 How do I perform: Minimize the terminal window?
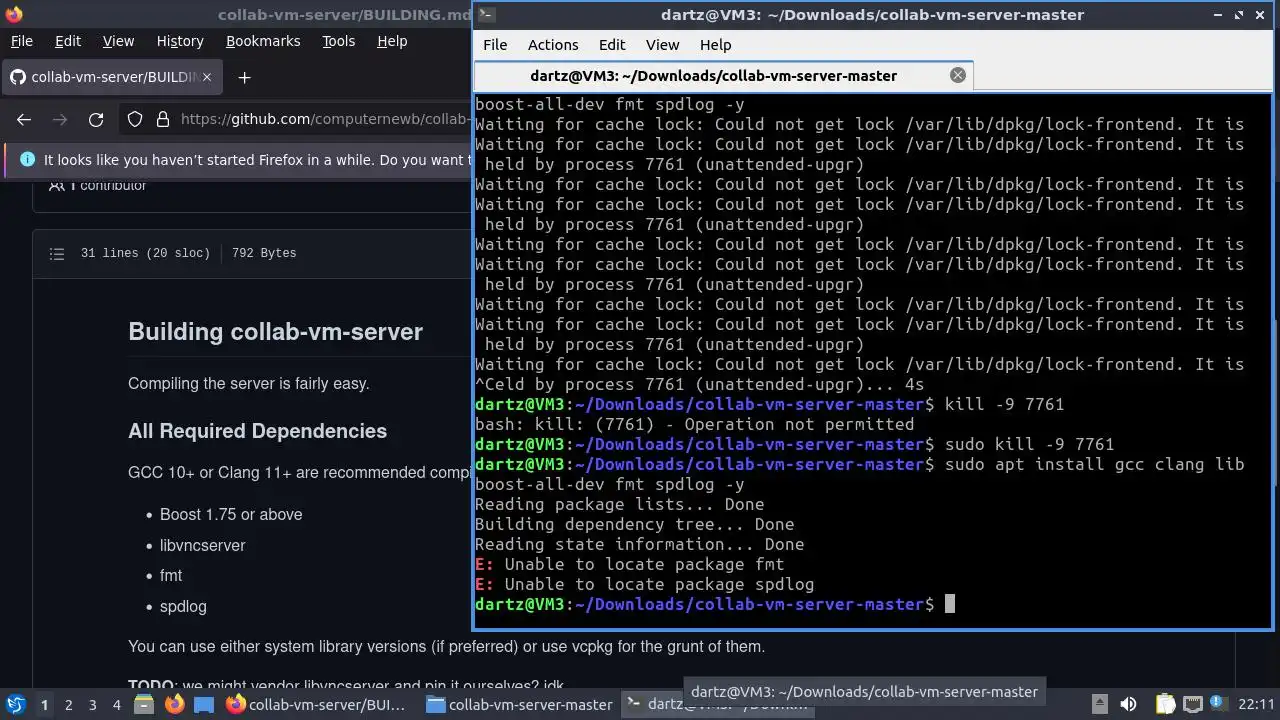(x=1218, y=15)
